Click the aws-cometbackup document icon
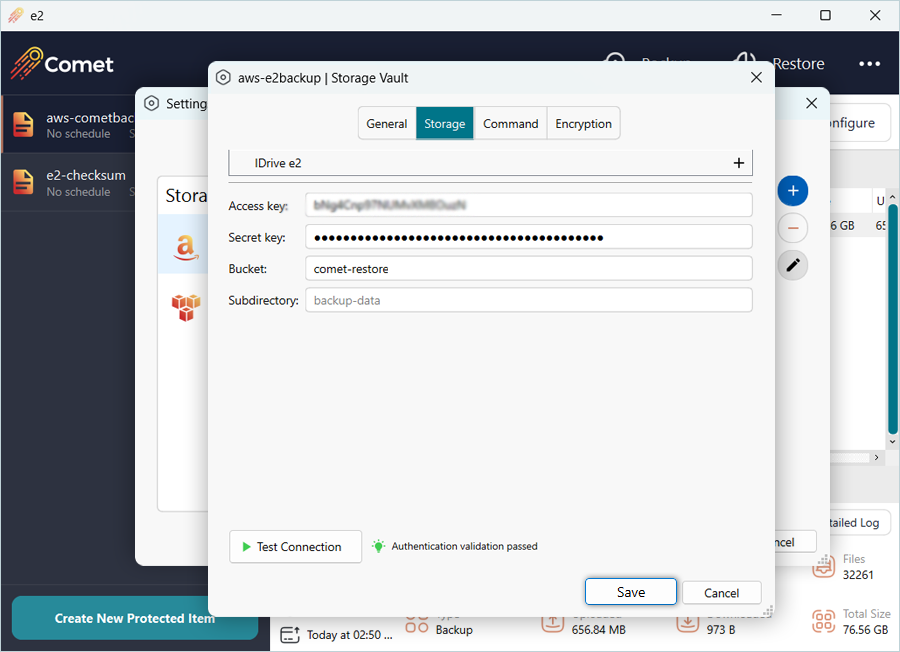Screen dimensions: 900x652 [x=24, y=125]
